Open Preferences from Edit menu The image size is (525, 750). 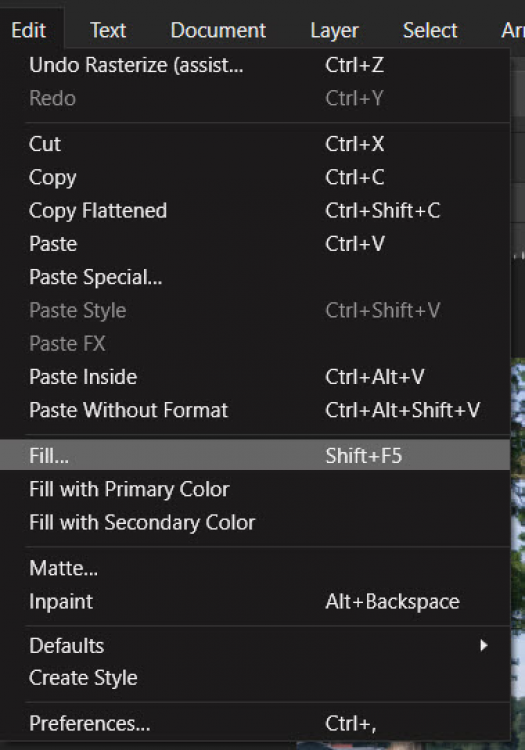tap(255, 723)
